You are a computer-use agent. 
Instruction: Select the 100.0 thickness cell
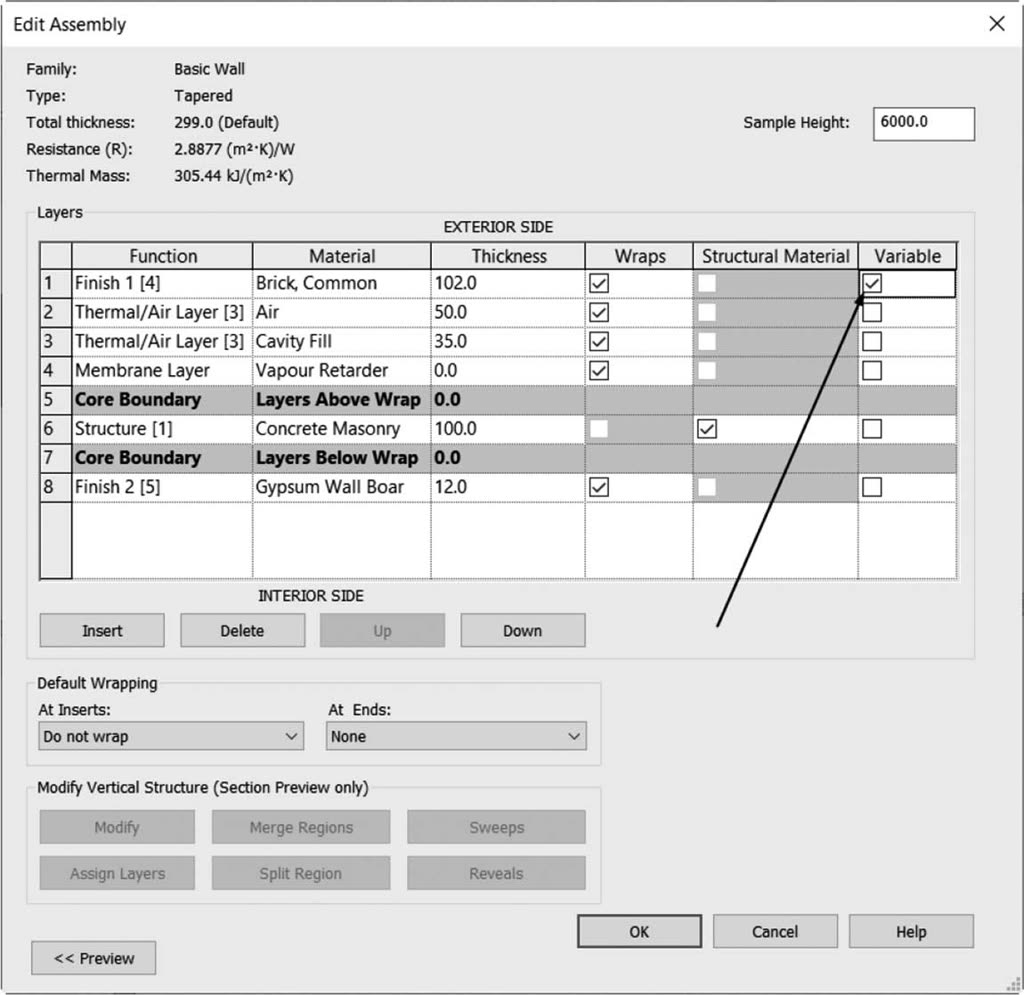point(508,429)
